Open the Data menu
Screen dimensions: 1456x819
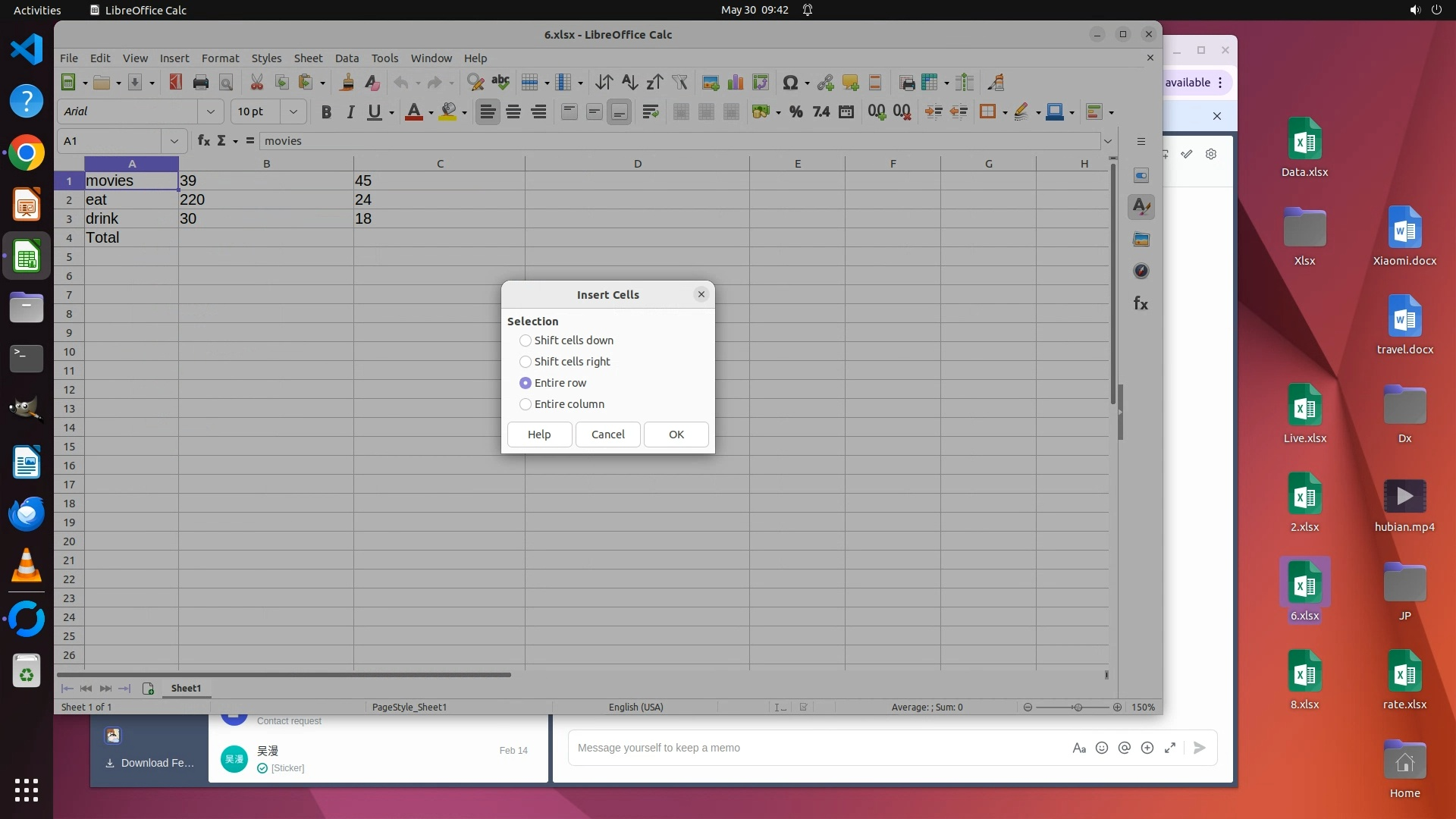point(347,58)
